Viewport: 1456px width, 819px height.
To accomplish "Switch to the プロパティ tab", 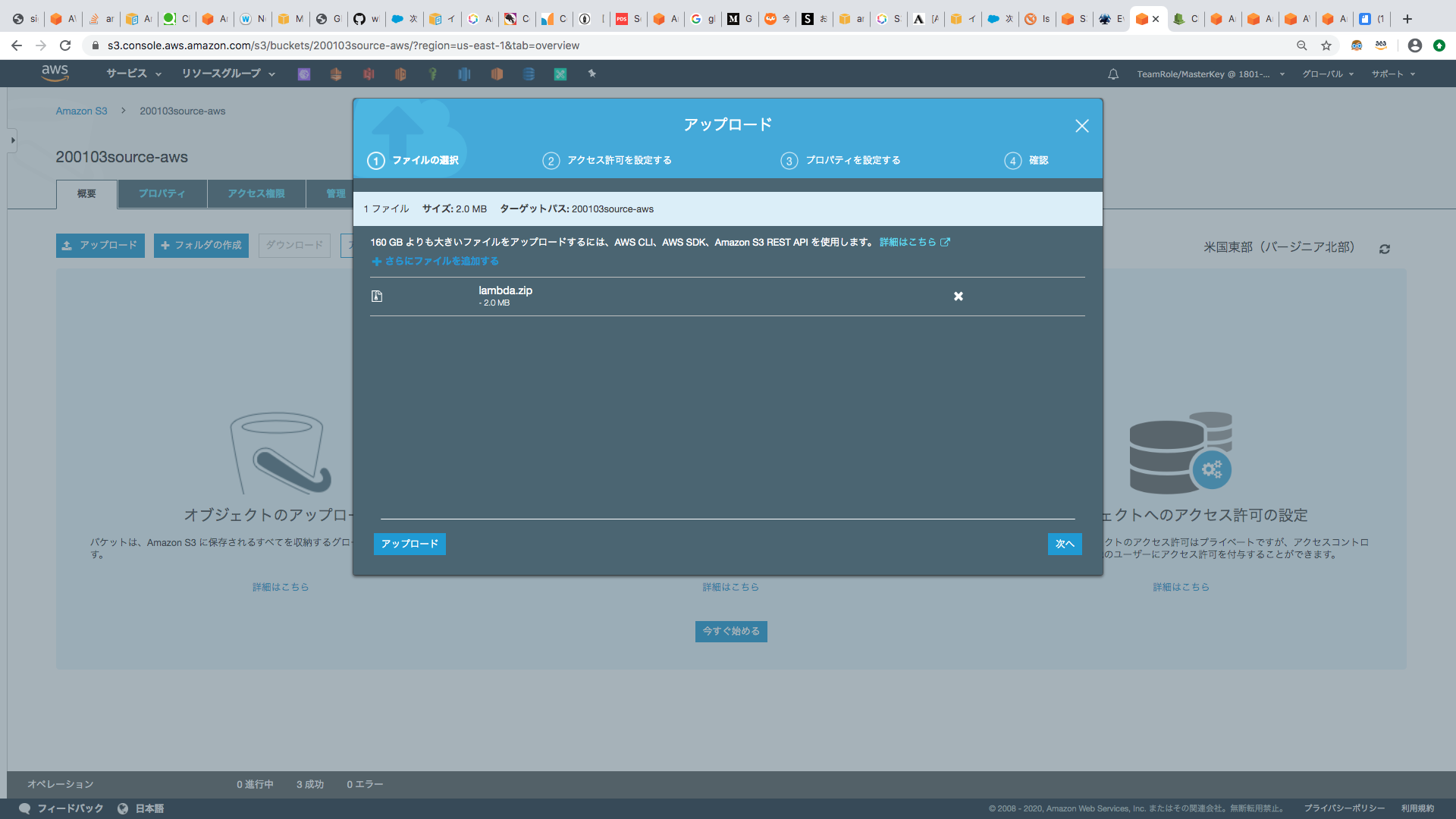I will pos(162,194).
